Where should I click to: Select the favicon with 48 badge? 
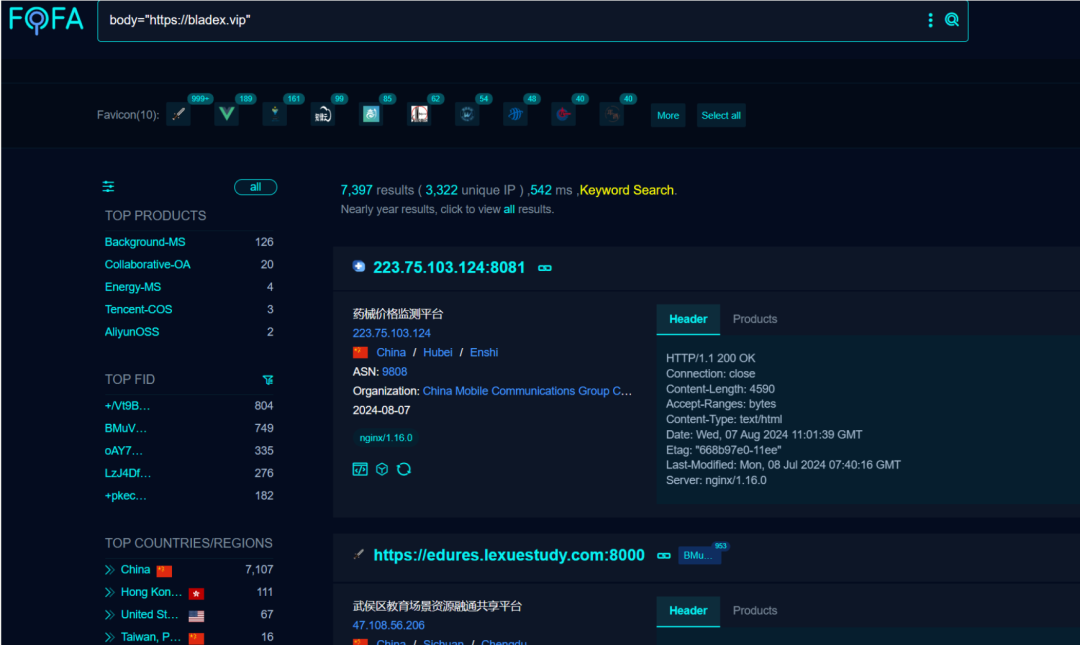coord(516,114)
